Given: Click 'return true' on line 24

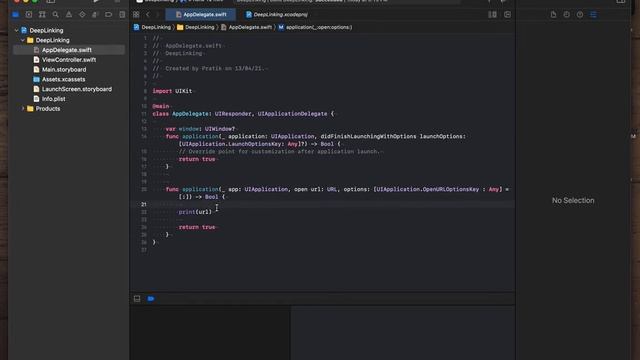Looking at the screenshot, I should coord(197,227).
